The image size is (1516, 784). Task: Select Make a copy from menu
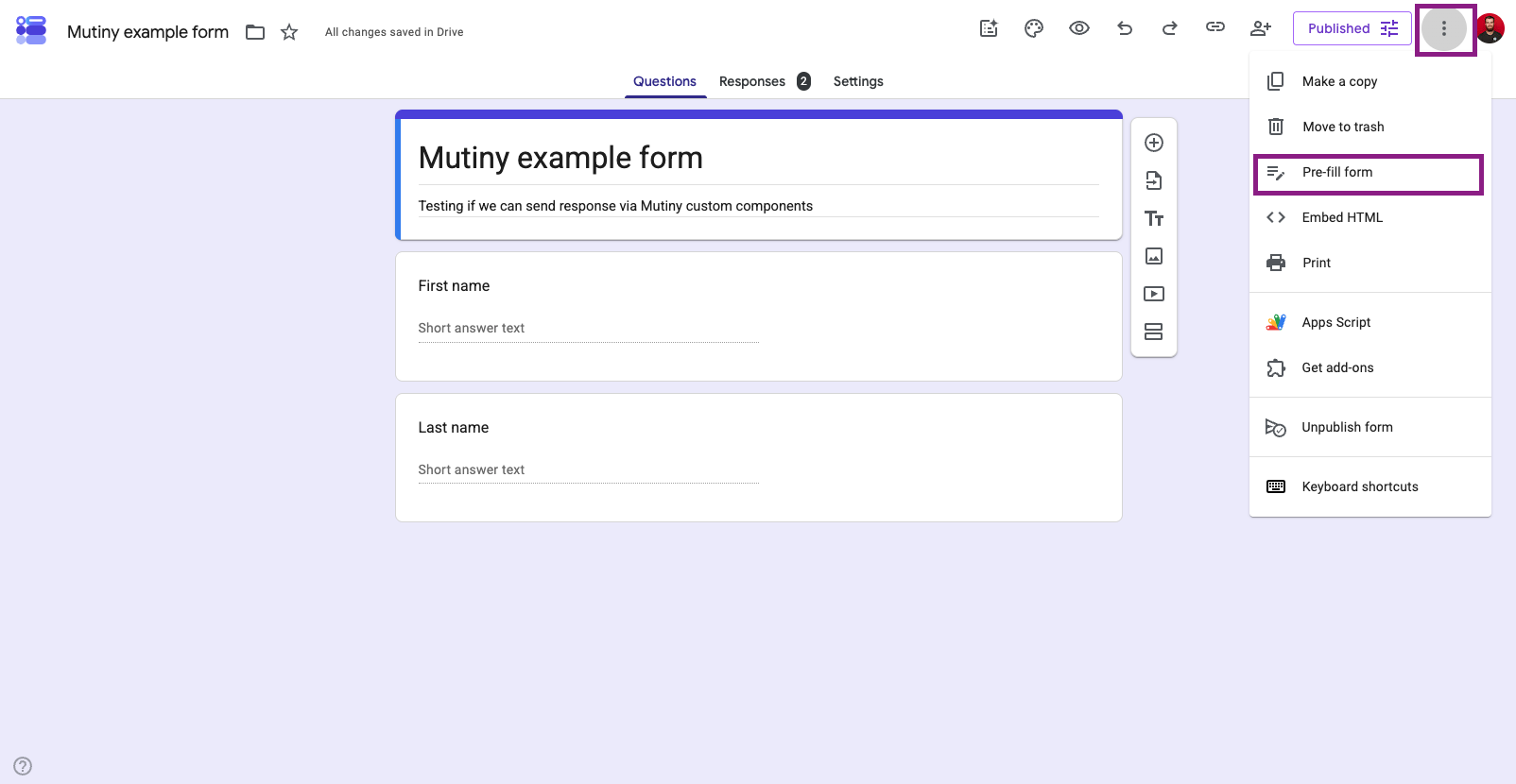tap(1370, 81)
